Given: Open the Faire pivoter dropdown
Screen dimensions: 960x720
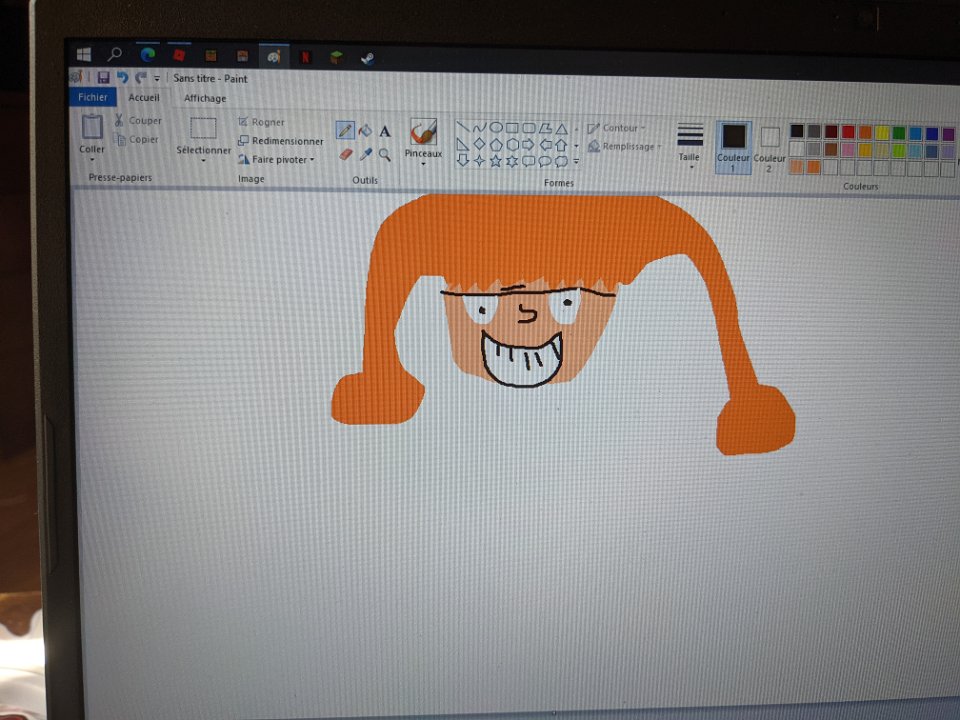Looking at the screenshot, I should coord(280,159).
